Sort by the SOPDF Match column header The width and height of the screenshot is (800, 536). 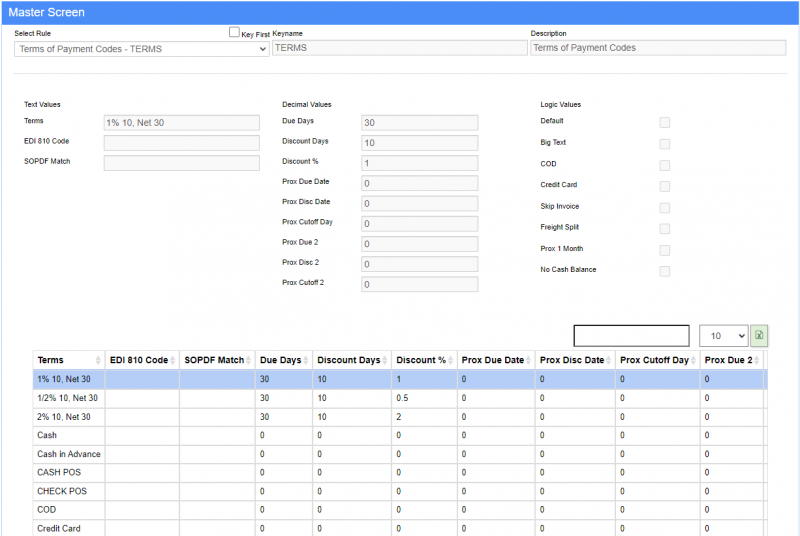pyautogui.click(x=214, y=360)
